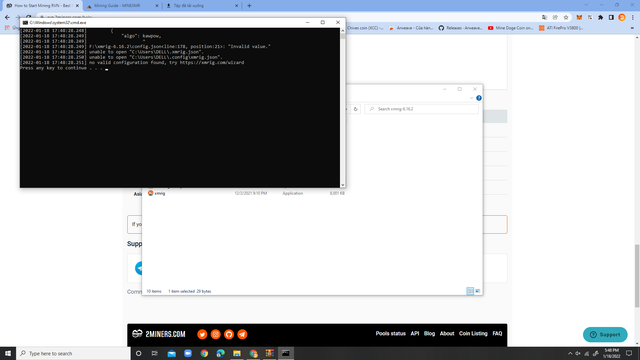Open the notification center

(629, 353)
